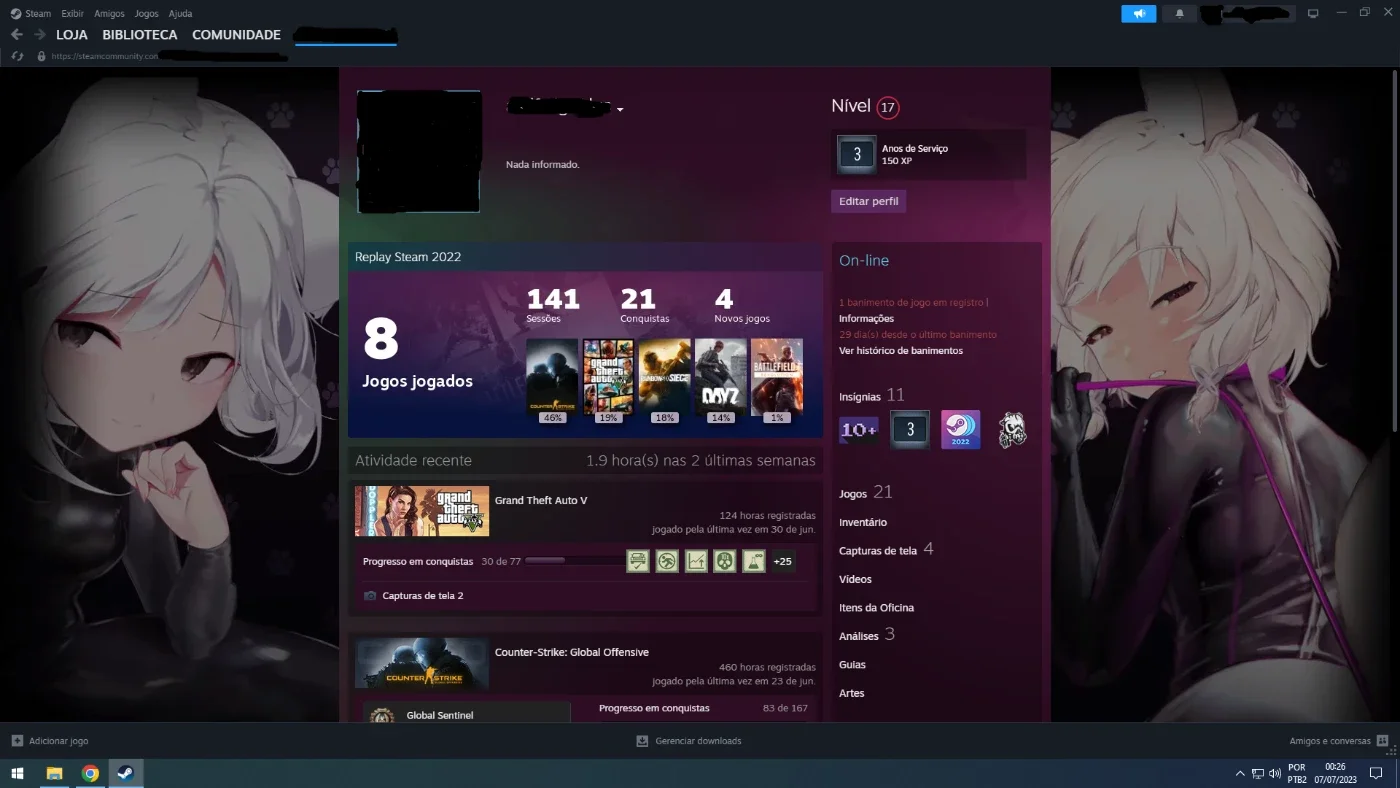The height and width of the screenshot is (788, 1400).
Task: Reload the page with the refresh icon
Action: click(17, 56)
